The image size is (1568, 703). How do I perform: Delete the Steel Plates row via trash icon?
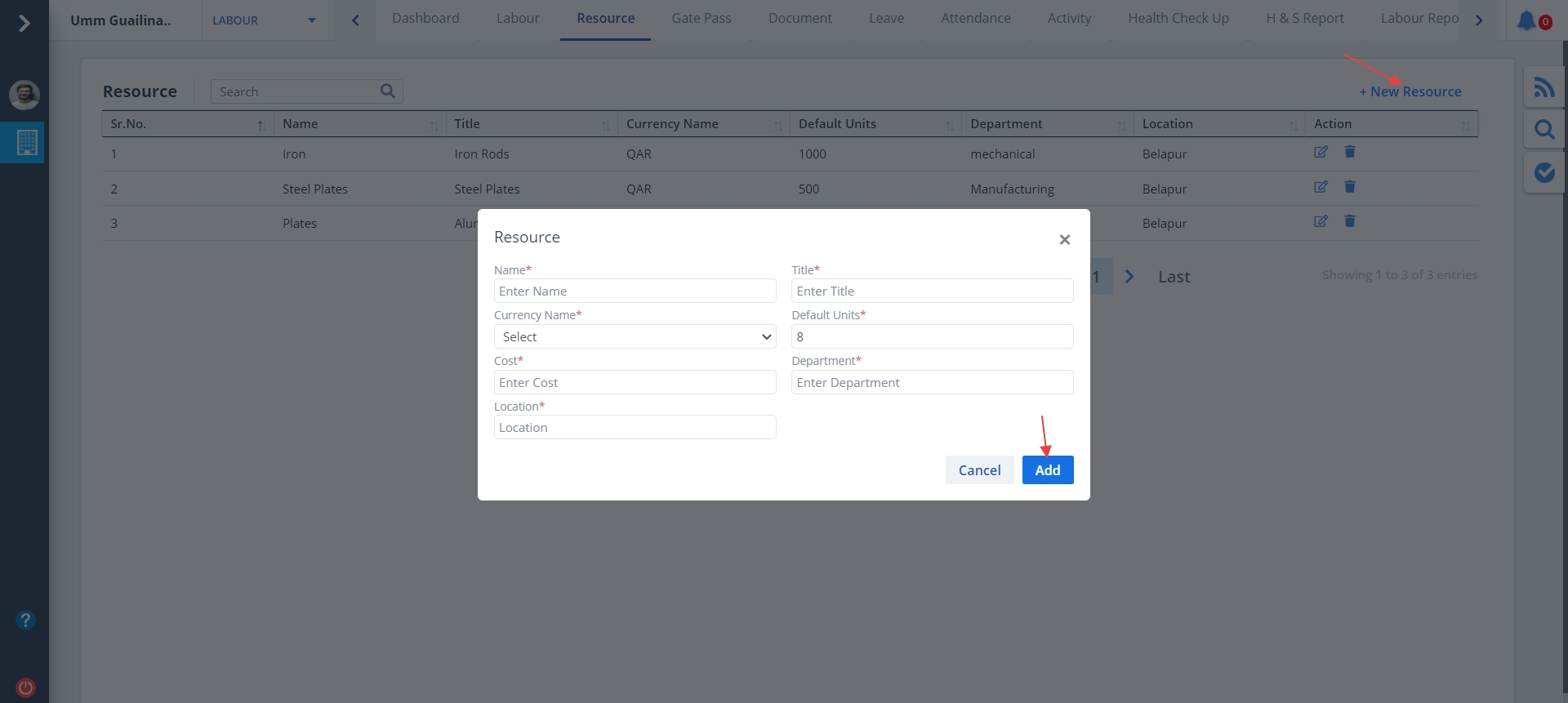tap(1350, 187)
